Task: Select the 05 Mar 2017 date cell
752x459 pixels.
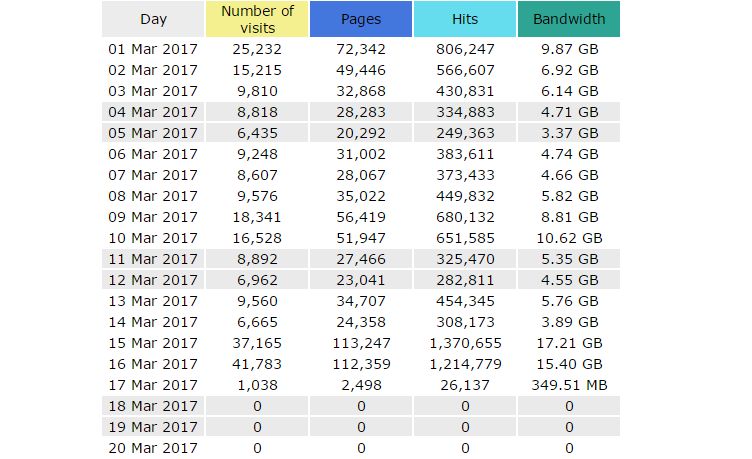Action: tap(153, 133)
